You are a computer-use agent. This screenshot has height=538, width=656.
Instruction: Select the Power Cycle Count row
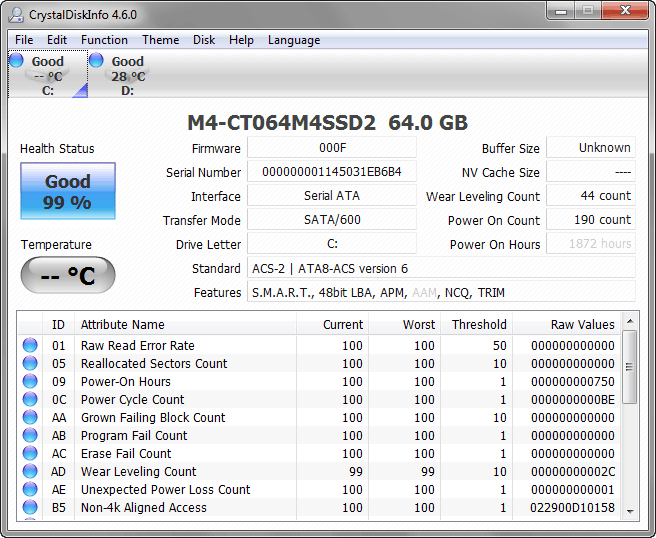coord(319,400)
